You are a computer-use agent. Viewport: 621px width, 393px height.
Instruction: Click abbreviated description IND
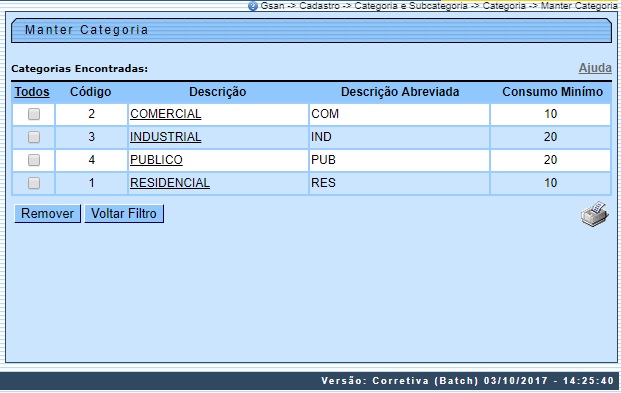coord(321,137)
